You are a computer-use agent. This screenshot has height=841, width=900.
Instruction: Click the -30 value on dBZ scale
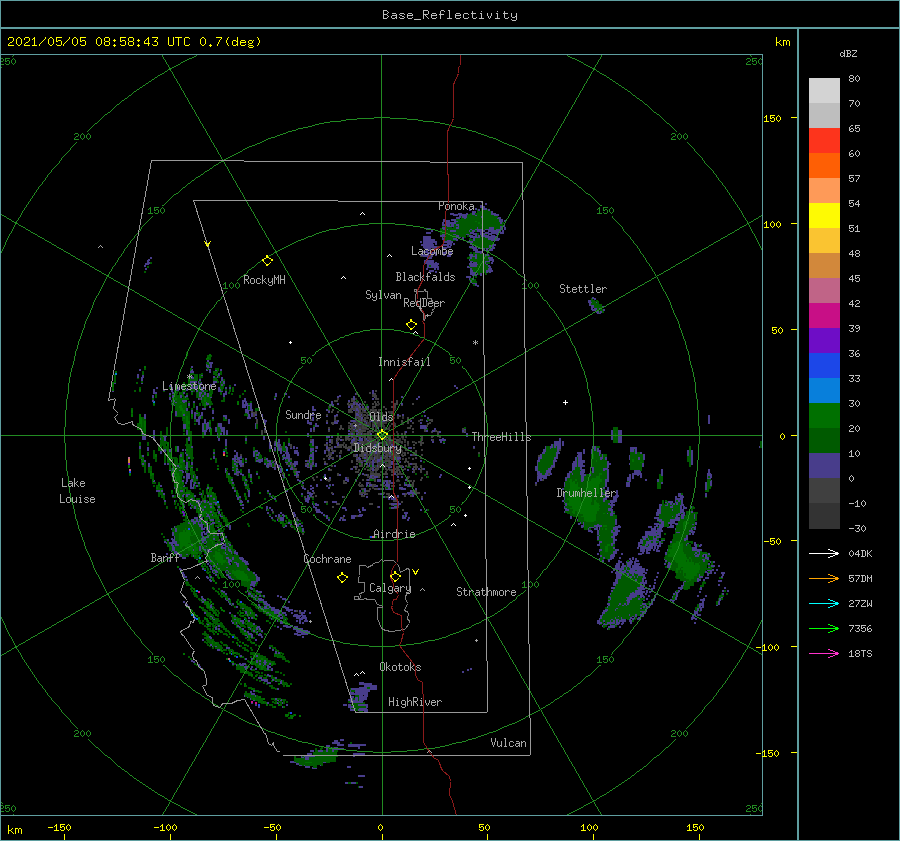click(x=857, y=529)
